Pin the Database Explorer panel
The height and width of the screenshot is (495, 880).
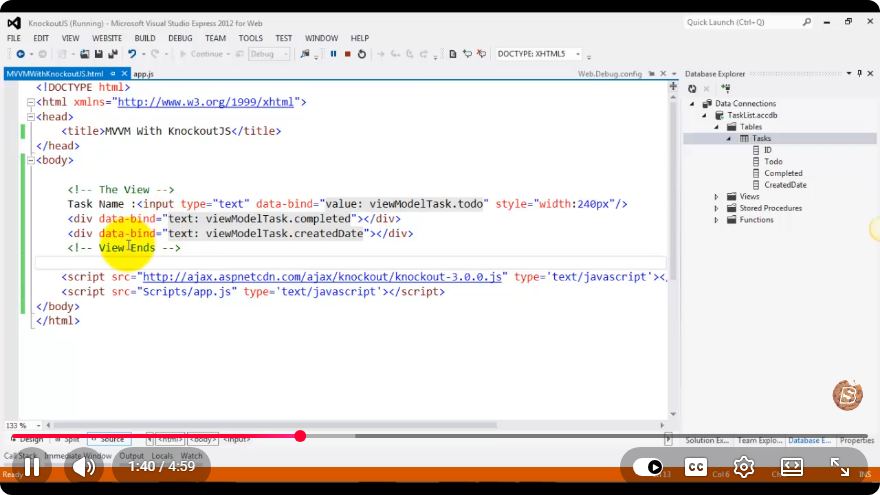pyautogui.click(x=859, y=74)
